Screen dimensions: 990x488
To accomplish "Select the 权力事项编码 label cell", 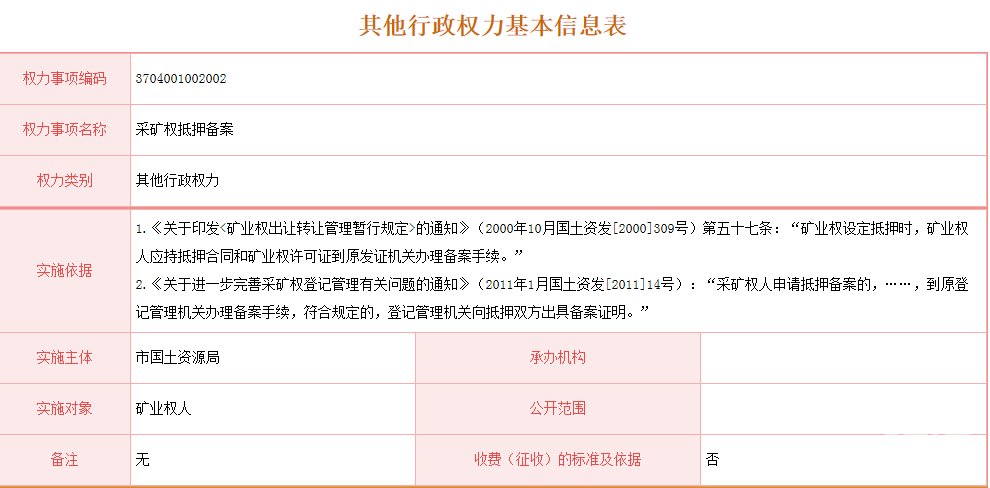I will (65, 78).
